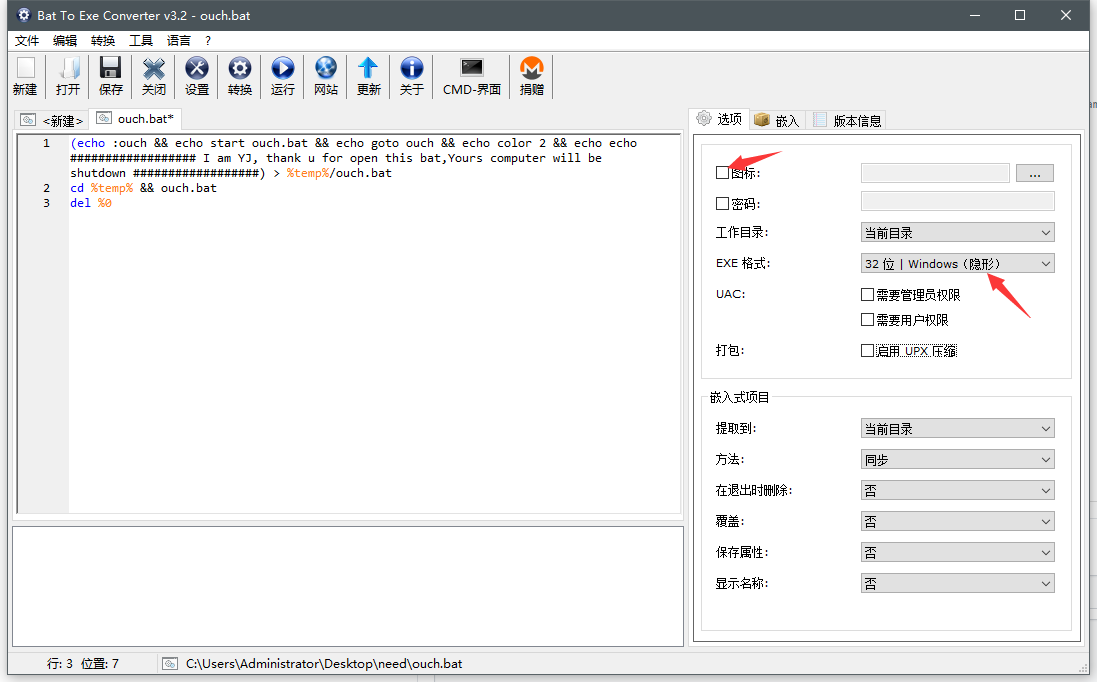1097x682 pixels.
Task: Click inside the password input field
Action: point(957,202)
